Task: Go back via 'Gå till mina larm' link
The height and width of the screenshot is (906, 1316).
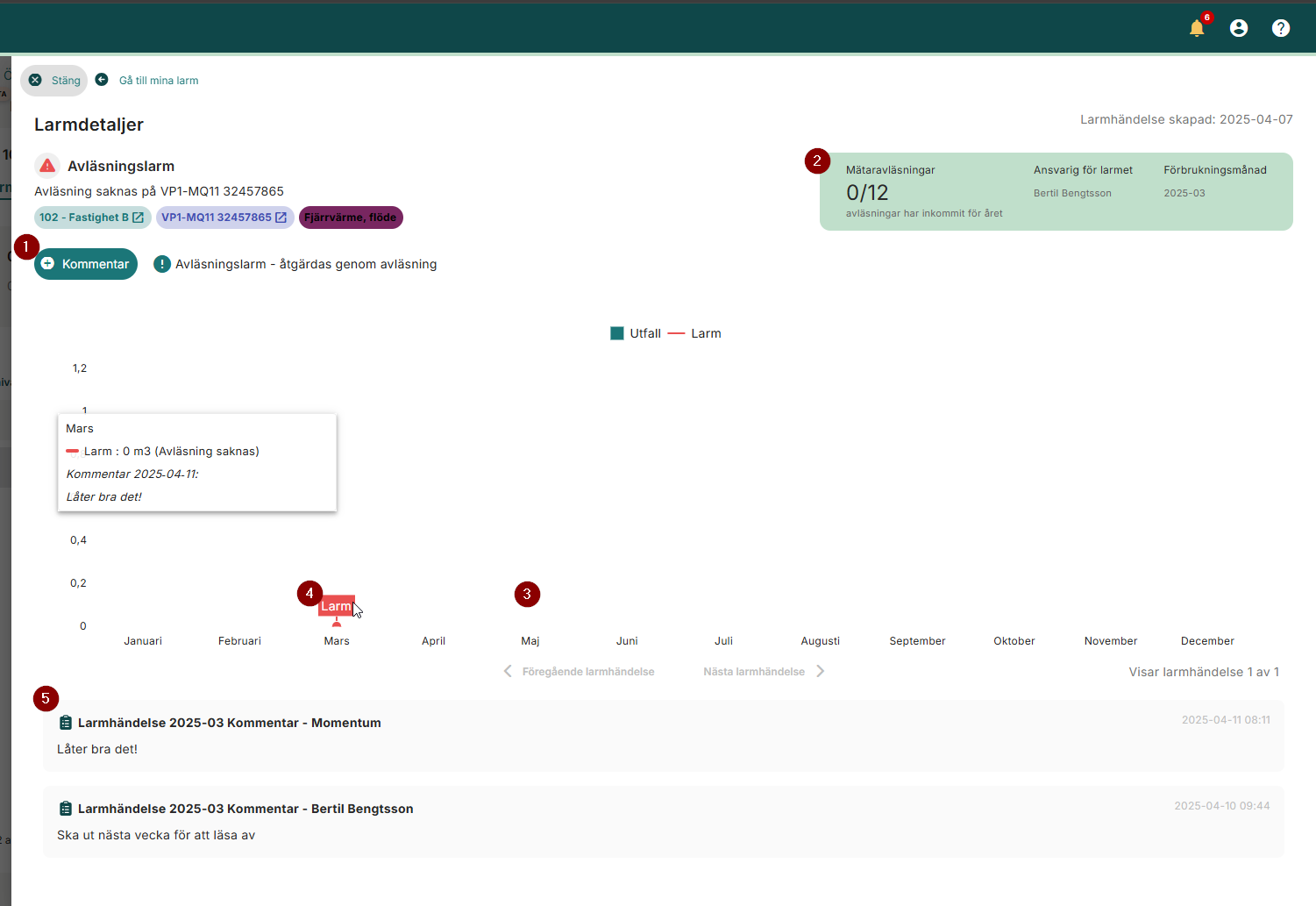Action: coord(159,80)
